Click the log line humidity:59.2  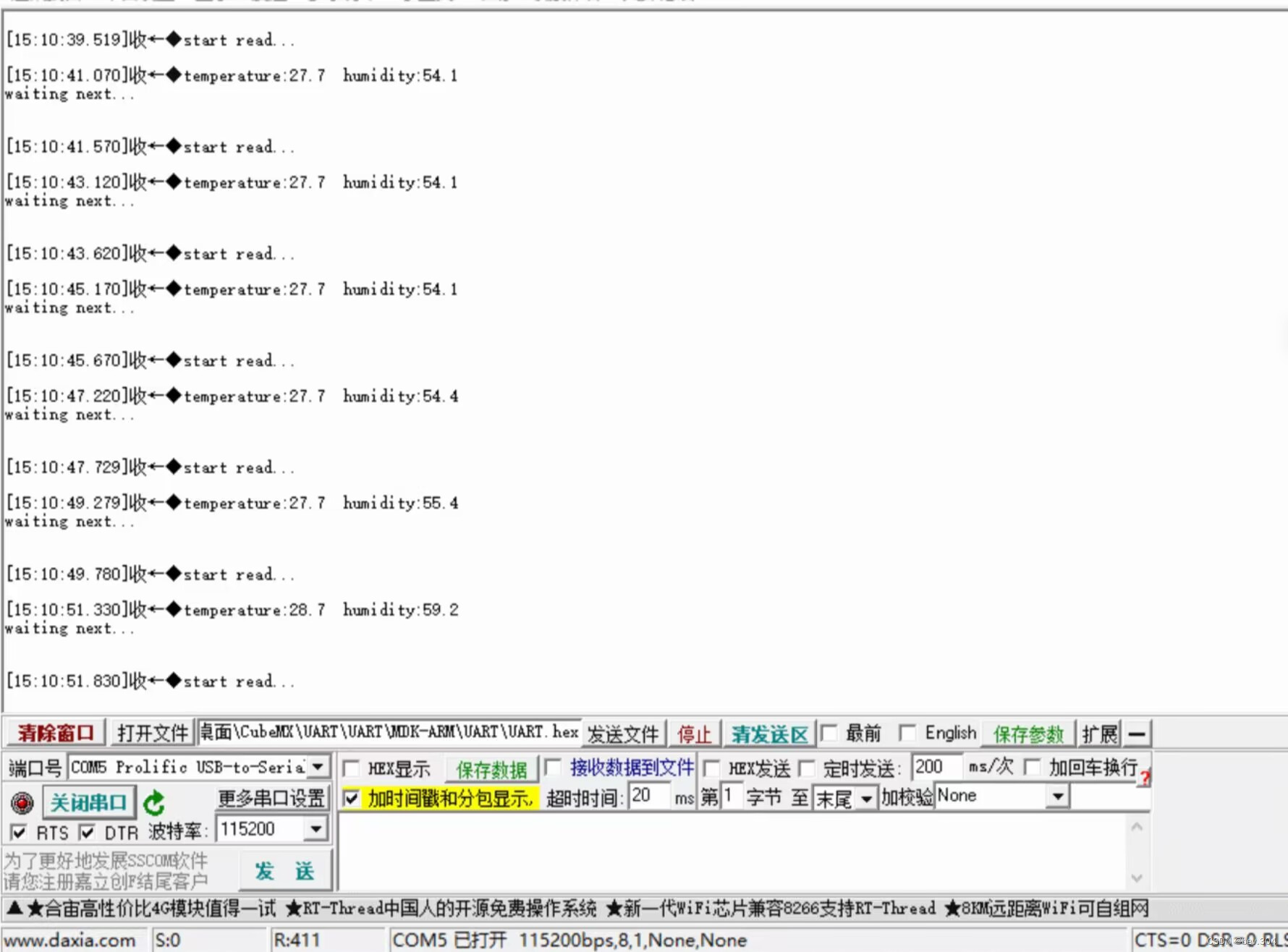click(x=232, y=610)
